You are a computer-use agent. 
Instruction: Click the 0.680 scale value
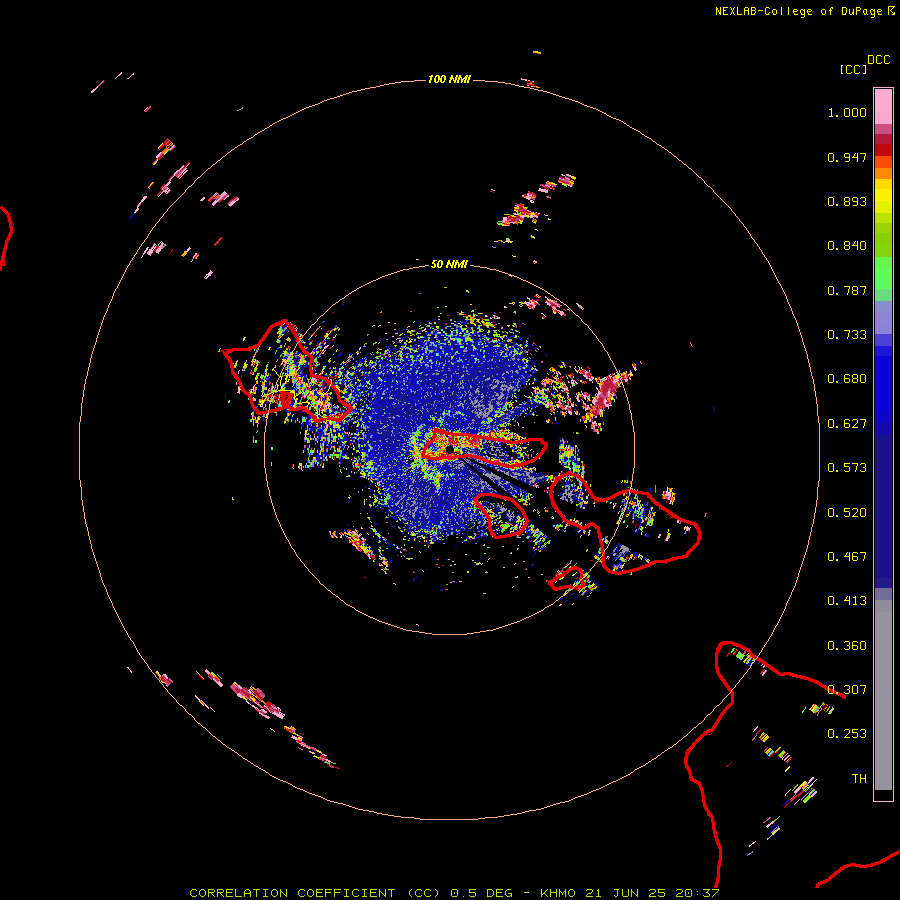pyautogui.click(x=847, y=379)
